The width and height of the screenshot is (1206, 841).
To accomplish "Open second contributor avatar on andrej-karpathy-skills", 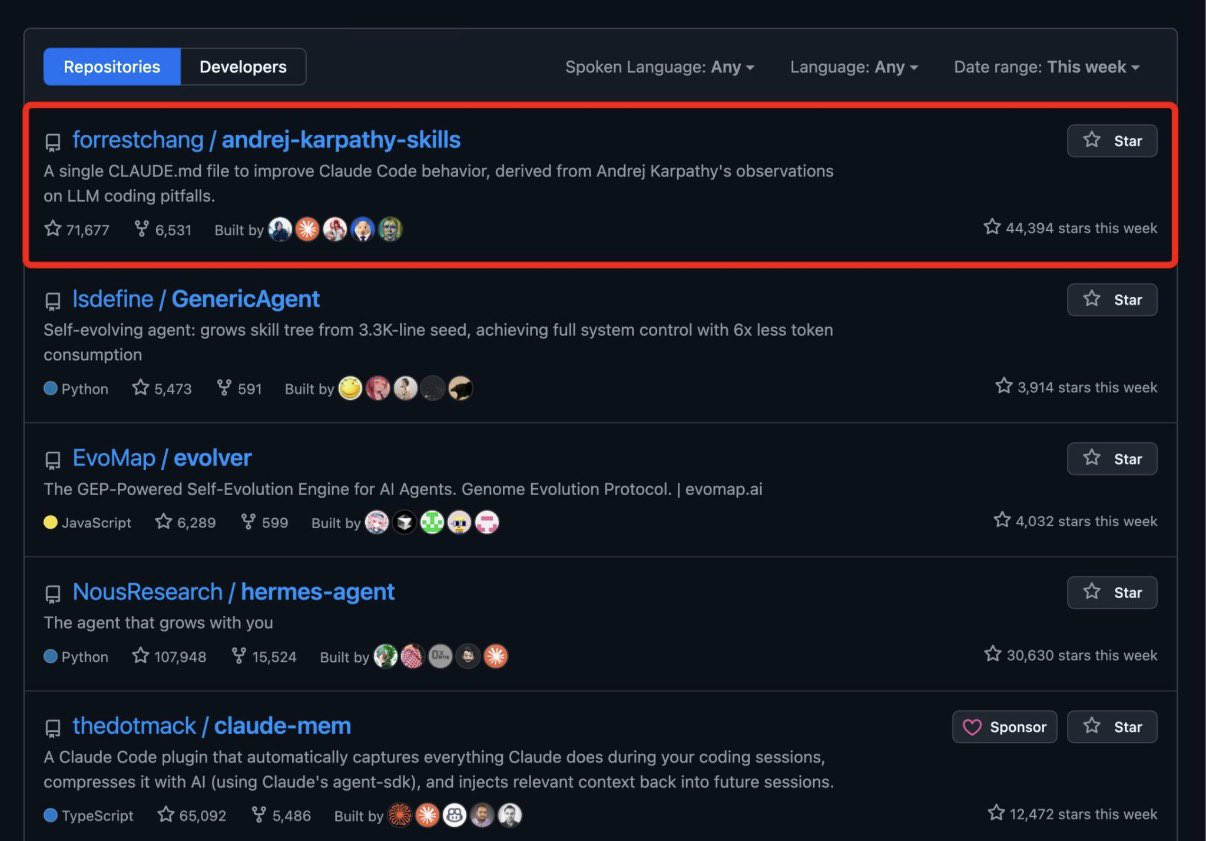I will (308, 230).
